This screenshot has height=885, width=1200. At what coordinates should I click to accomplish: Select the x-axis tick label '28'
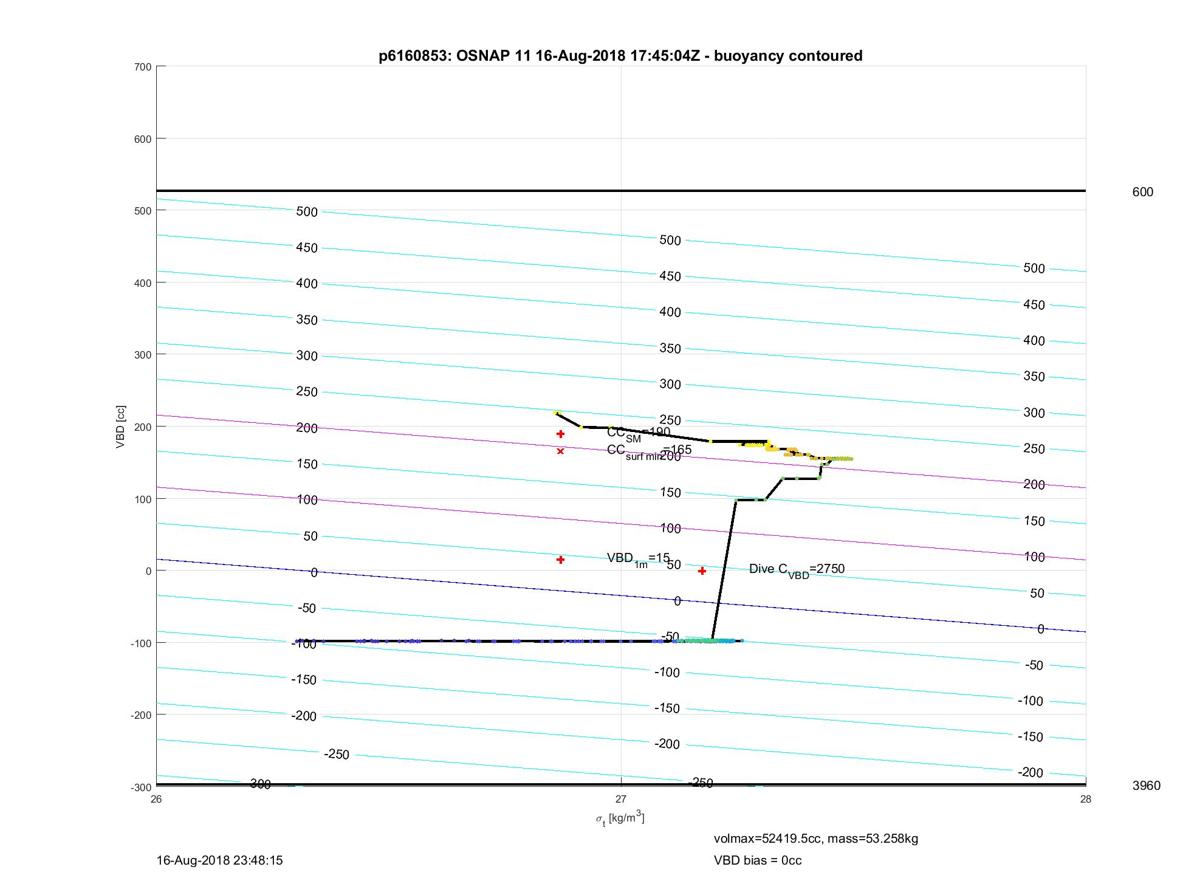[1086, 798]
